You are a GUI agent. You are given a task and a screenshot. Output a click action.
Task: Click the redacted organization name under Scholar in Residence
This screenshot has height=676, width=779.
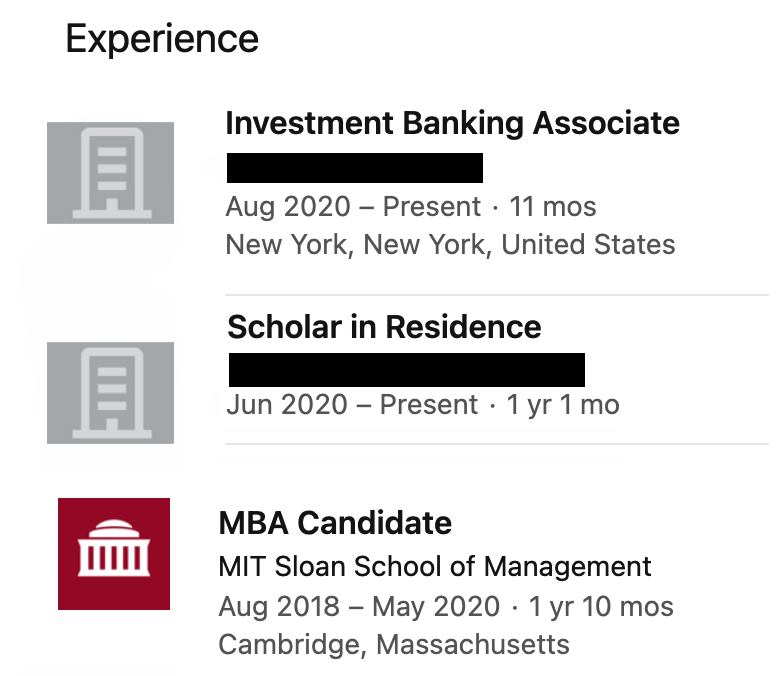point(407,370)
